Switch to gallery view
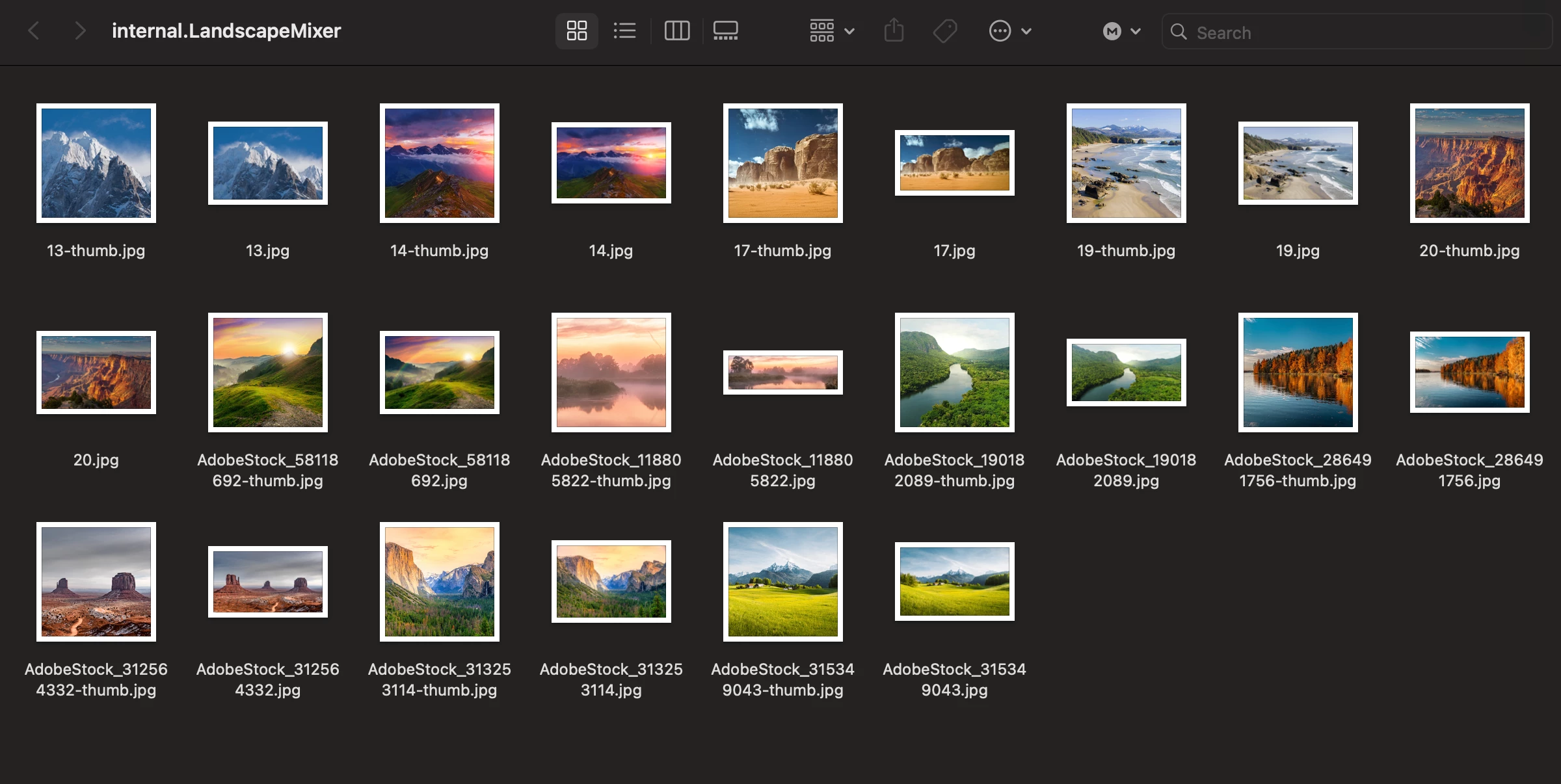 click(725, 31)
